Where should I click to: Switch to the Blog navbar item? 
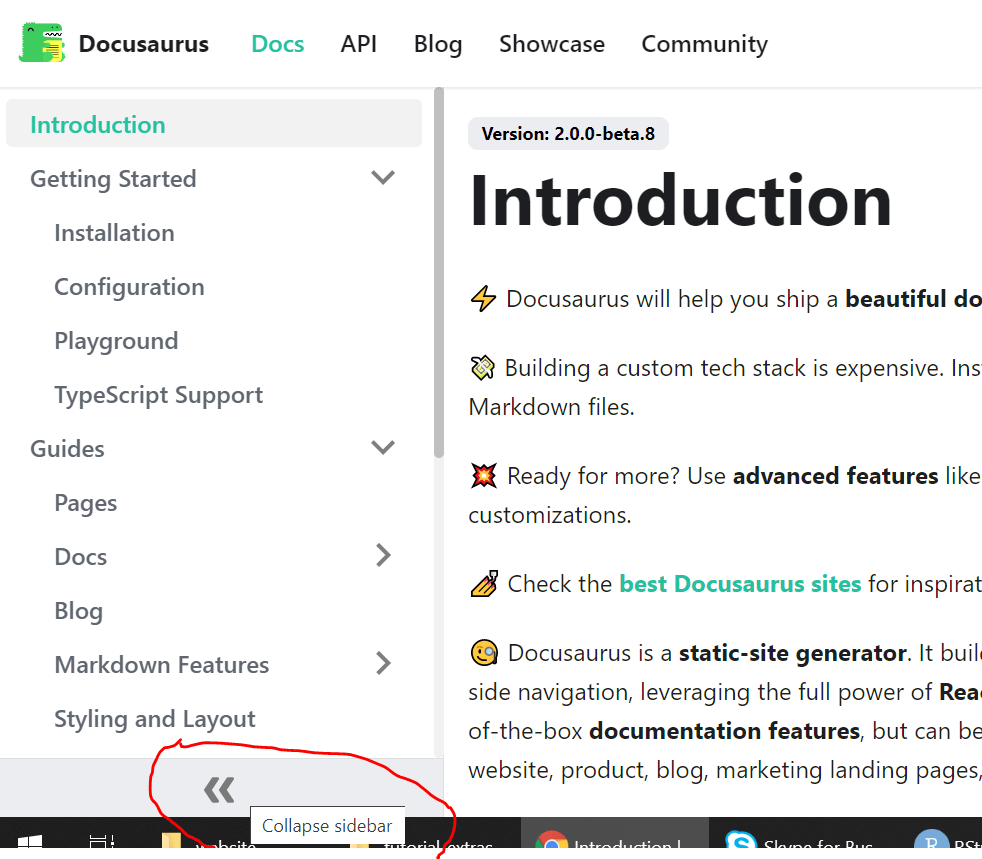(437, 43)
